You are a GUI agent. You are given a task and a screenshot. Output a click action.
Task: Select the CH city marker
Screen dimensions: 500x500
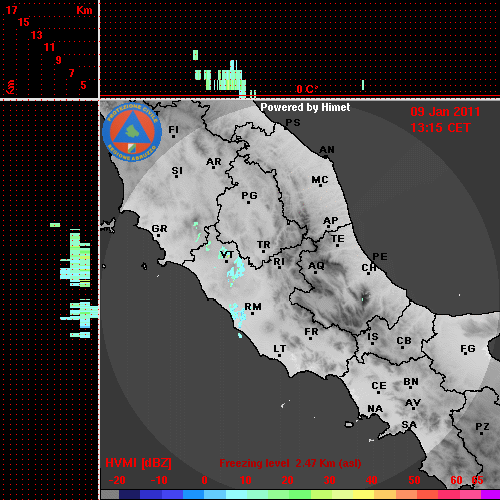tap(368, 273)
